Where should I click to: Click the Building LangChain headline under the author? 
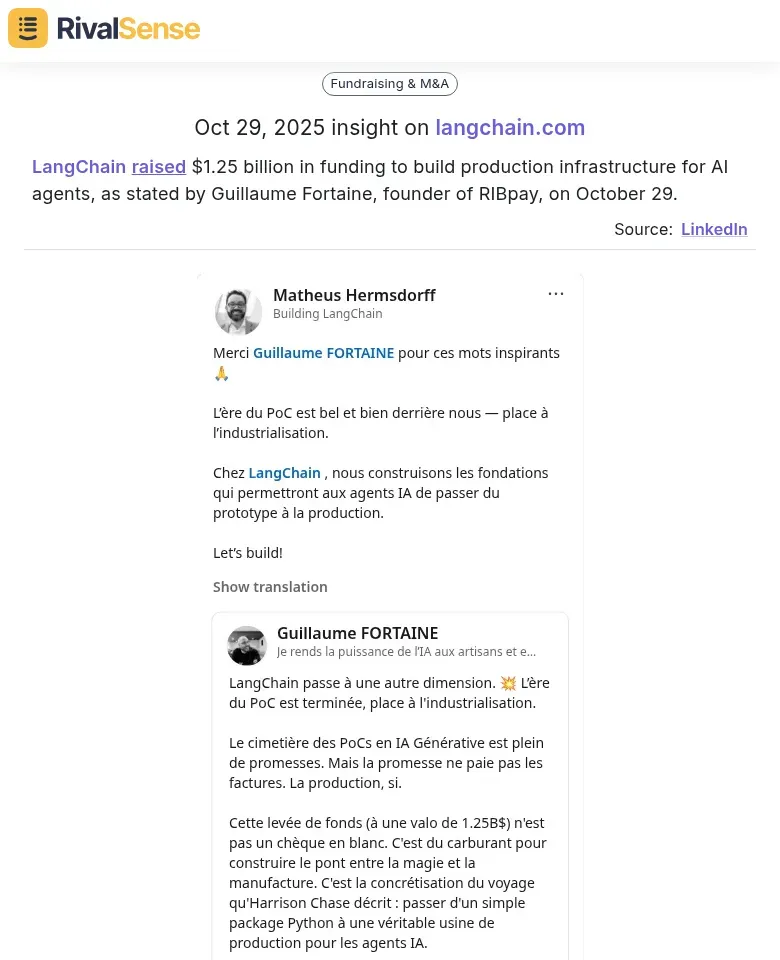(x=327, y=313)
